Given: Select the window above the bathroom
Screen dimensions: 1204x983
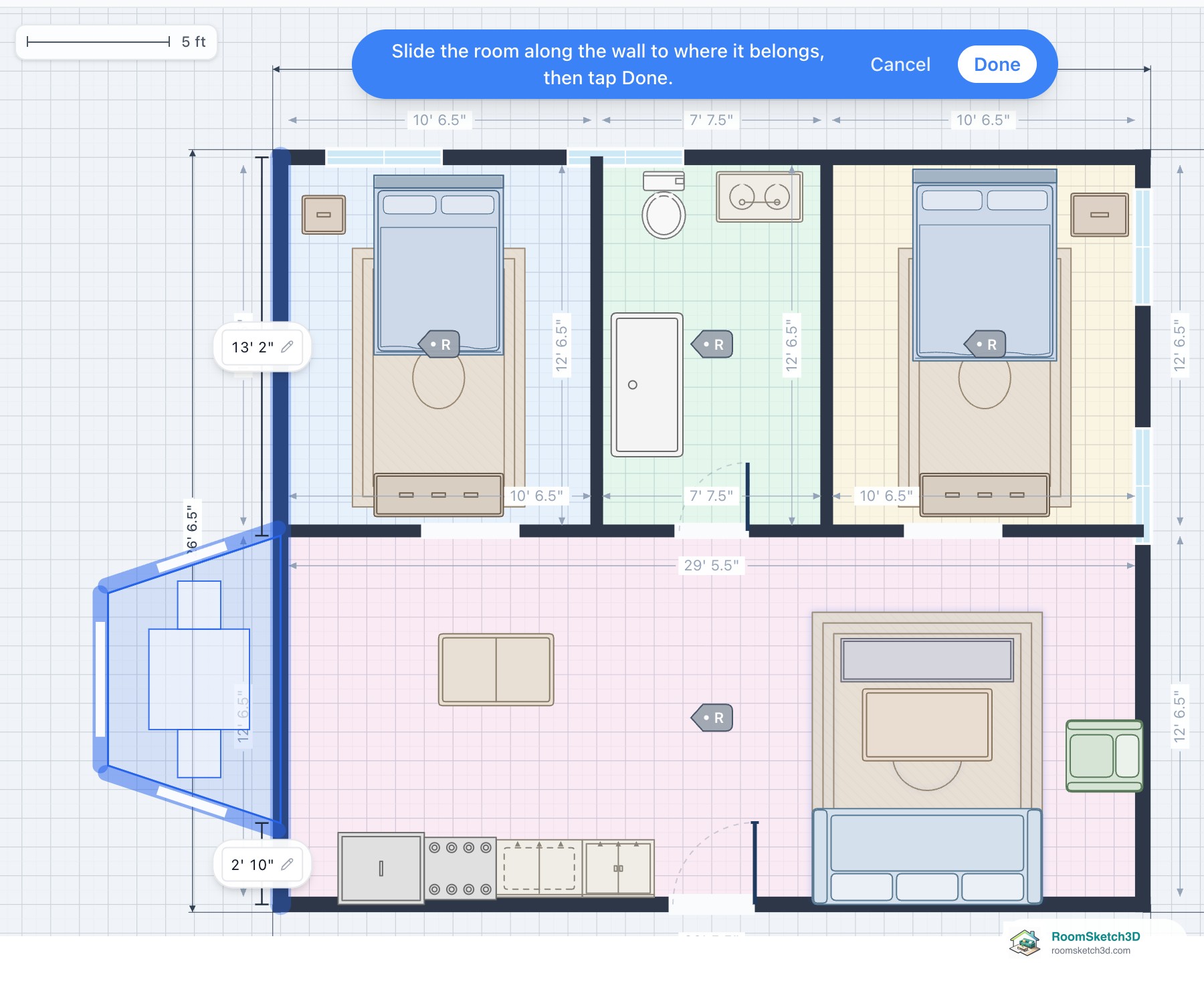Looking at the screenshot, I should coord(625,157).
